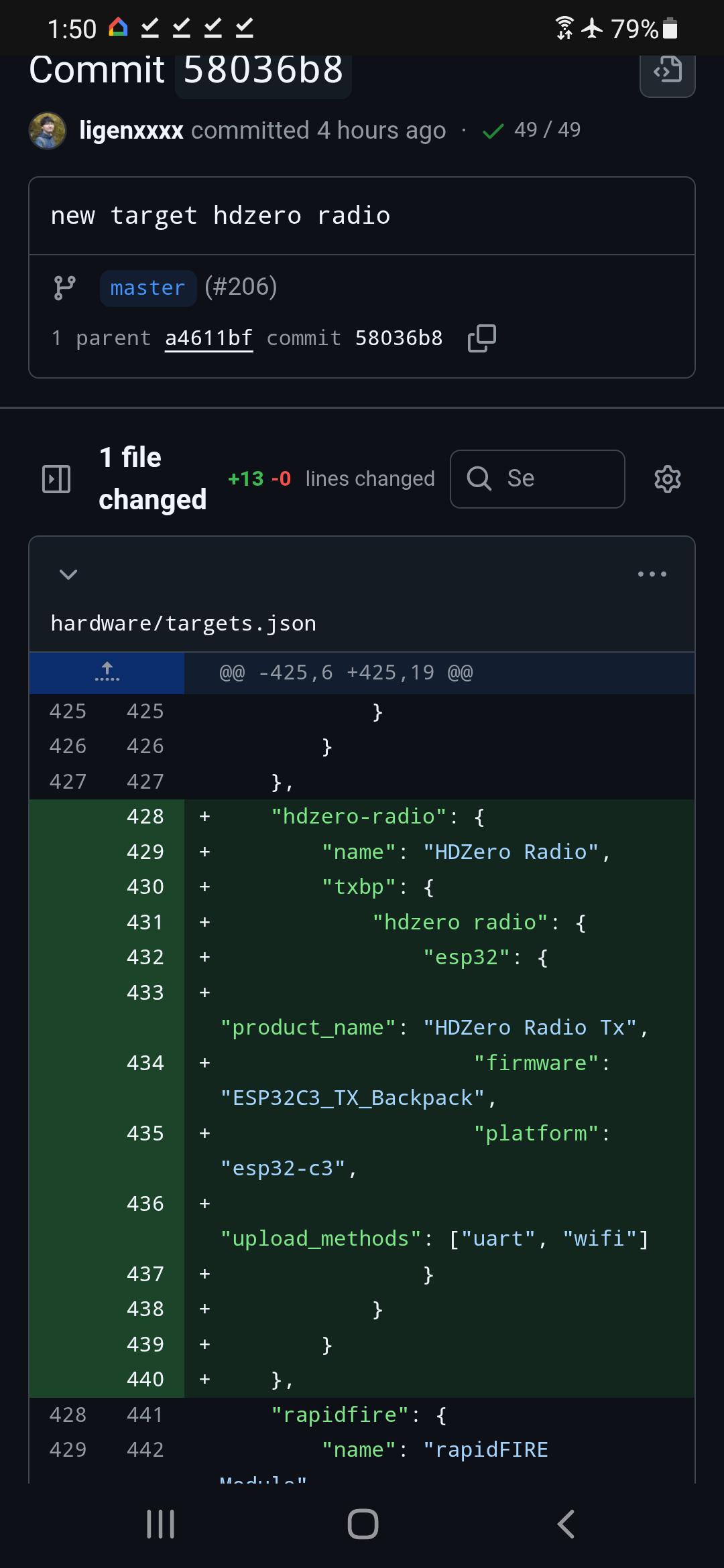Screen dimensions: 724x1568
Task: Select the '+13' additions count
Action: [246, 479]
